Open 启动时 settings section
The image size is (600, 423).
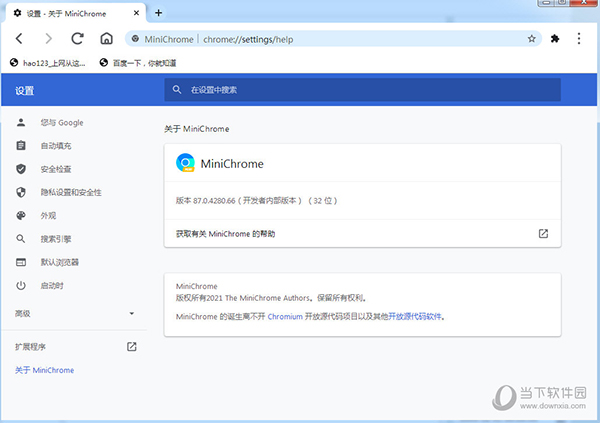tap(52, 286)
